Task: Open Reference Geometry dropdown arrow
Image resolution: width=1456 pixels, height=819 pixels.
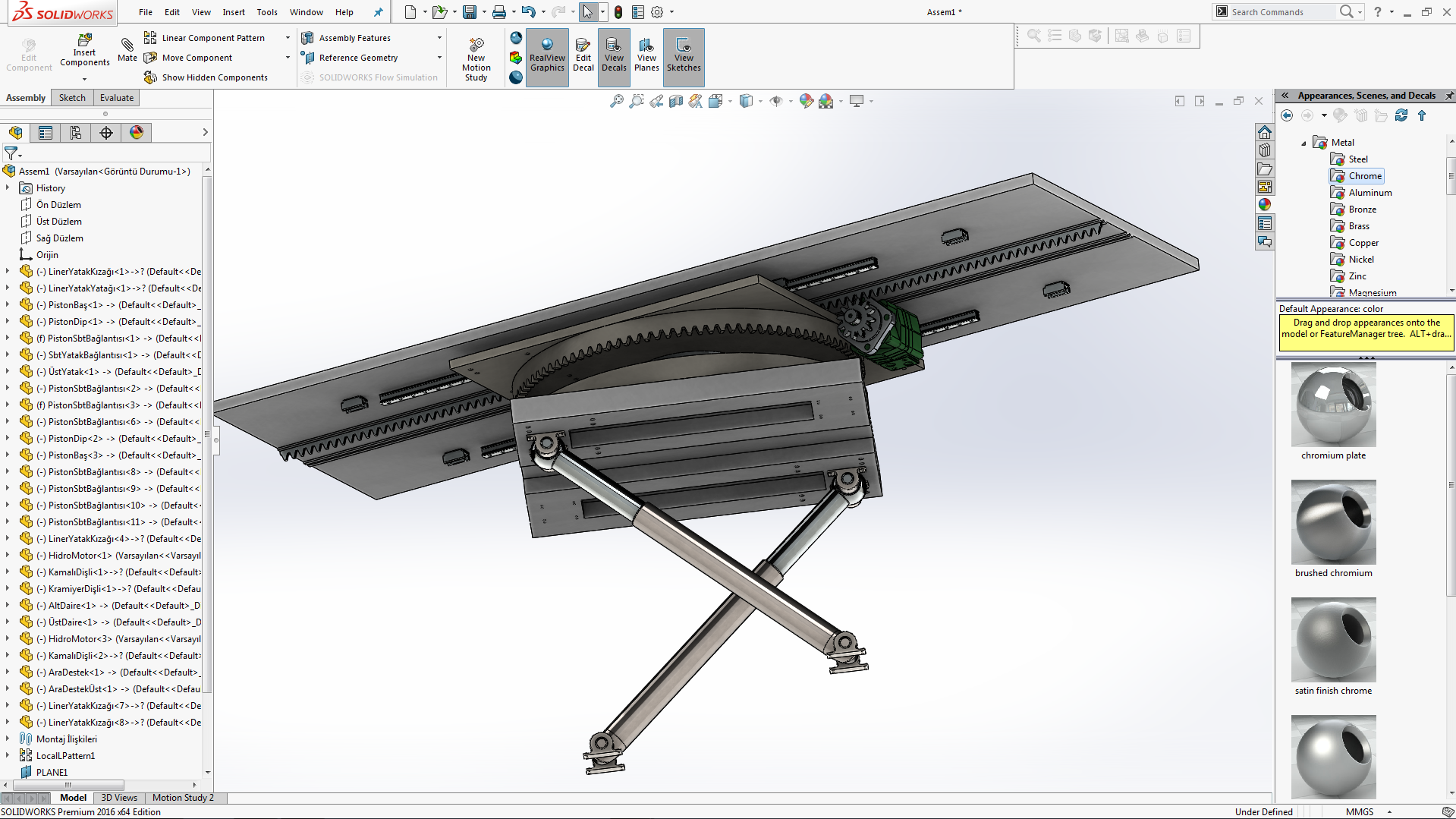Action: [x=439, y=58]
